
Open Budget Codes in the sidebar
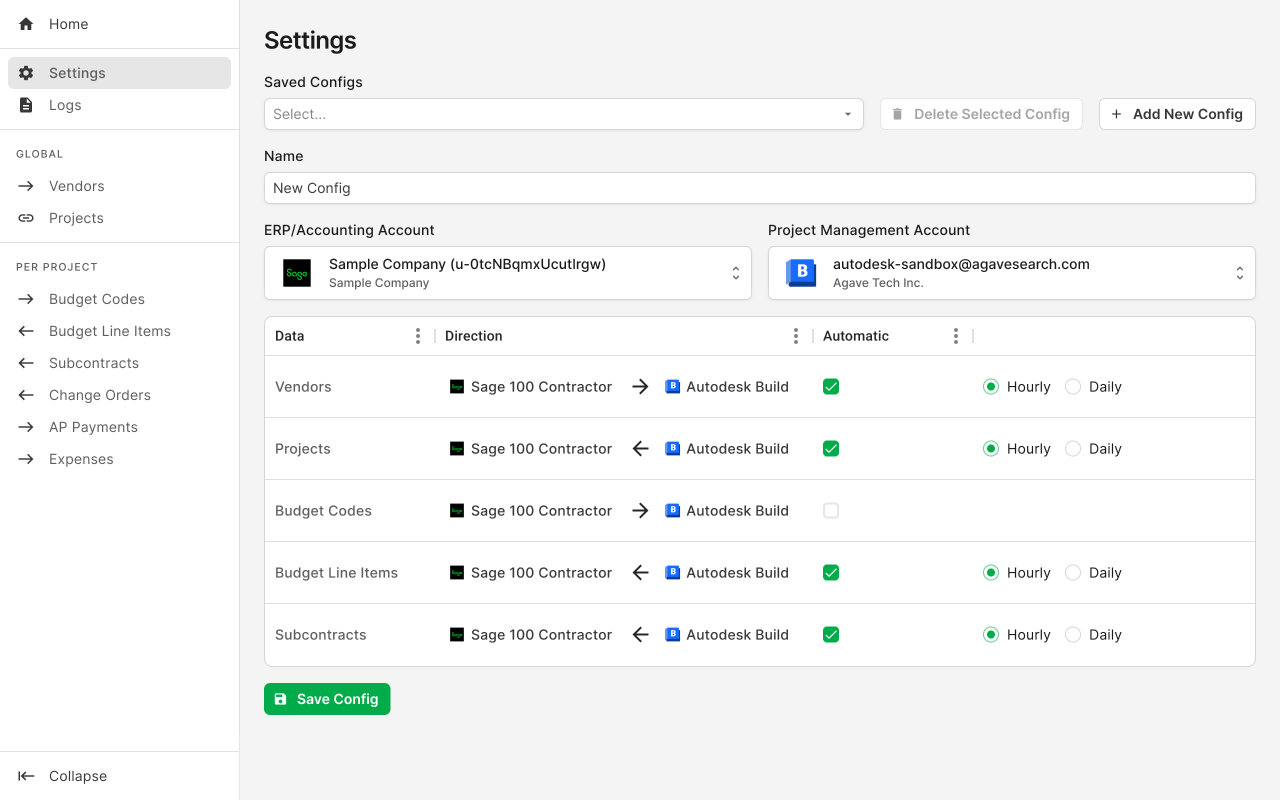click(119, 299)
